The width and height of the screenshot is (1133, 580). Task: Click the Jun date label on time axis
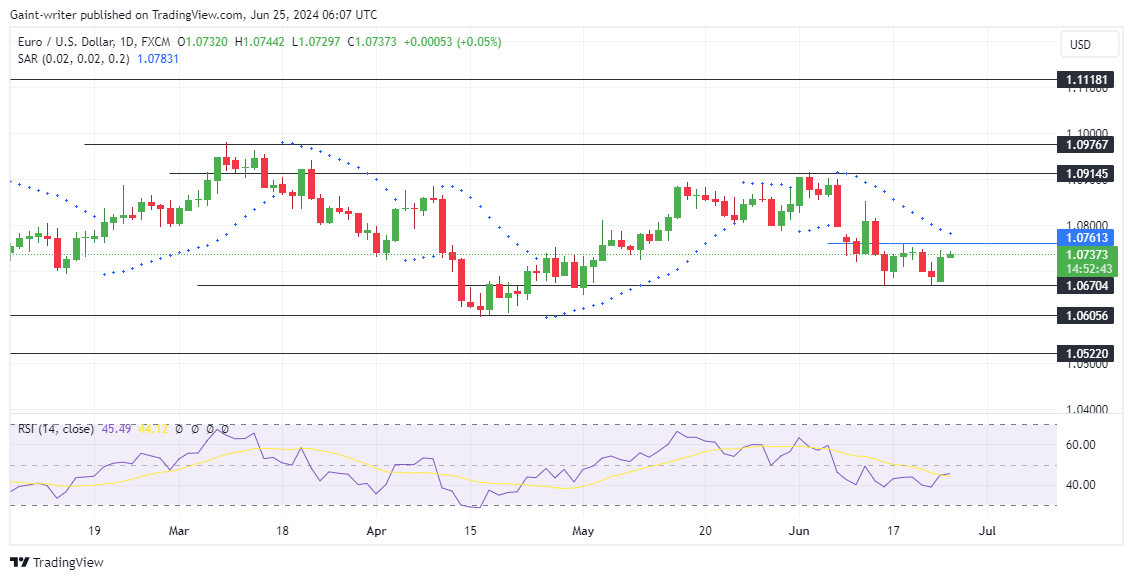tap(798, 531)
